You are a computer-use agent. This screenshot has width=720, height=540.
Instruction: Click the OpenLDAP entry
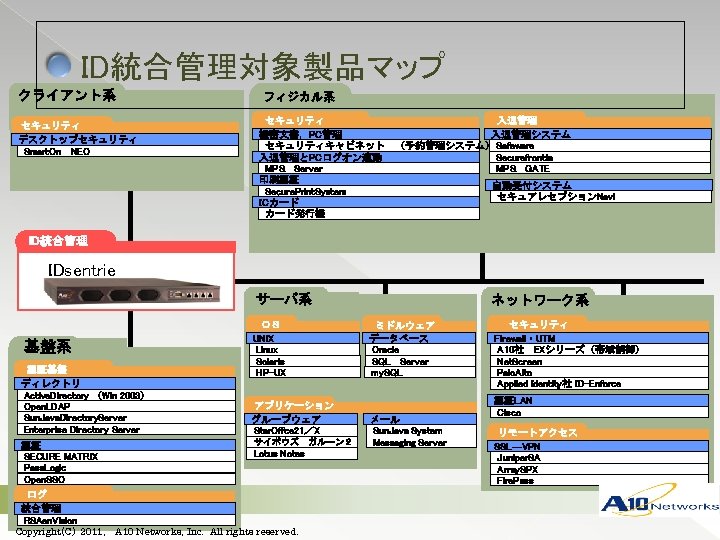[127, 407]
